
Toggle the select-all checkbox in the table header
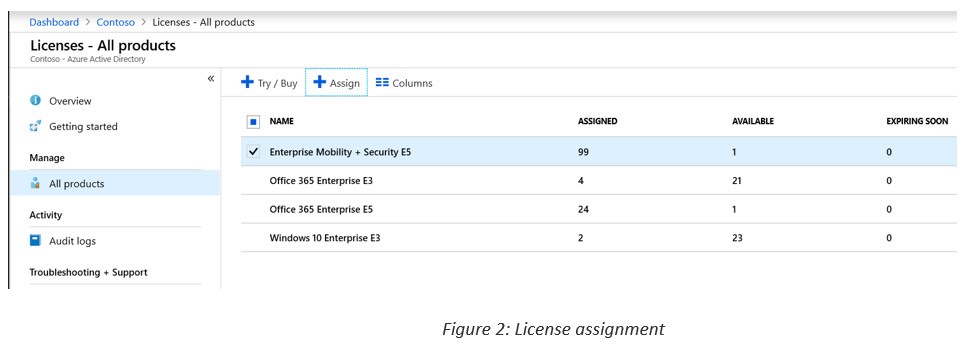click(253, 122)
